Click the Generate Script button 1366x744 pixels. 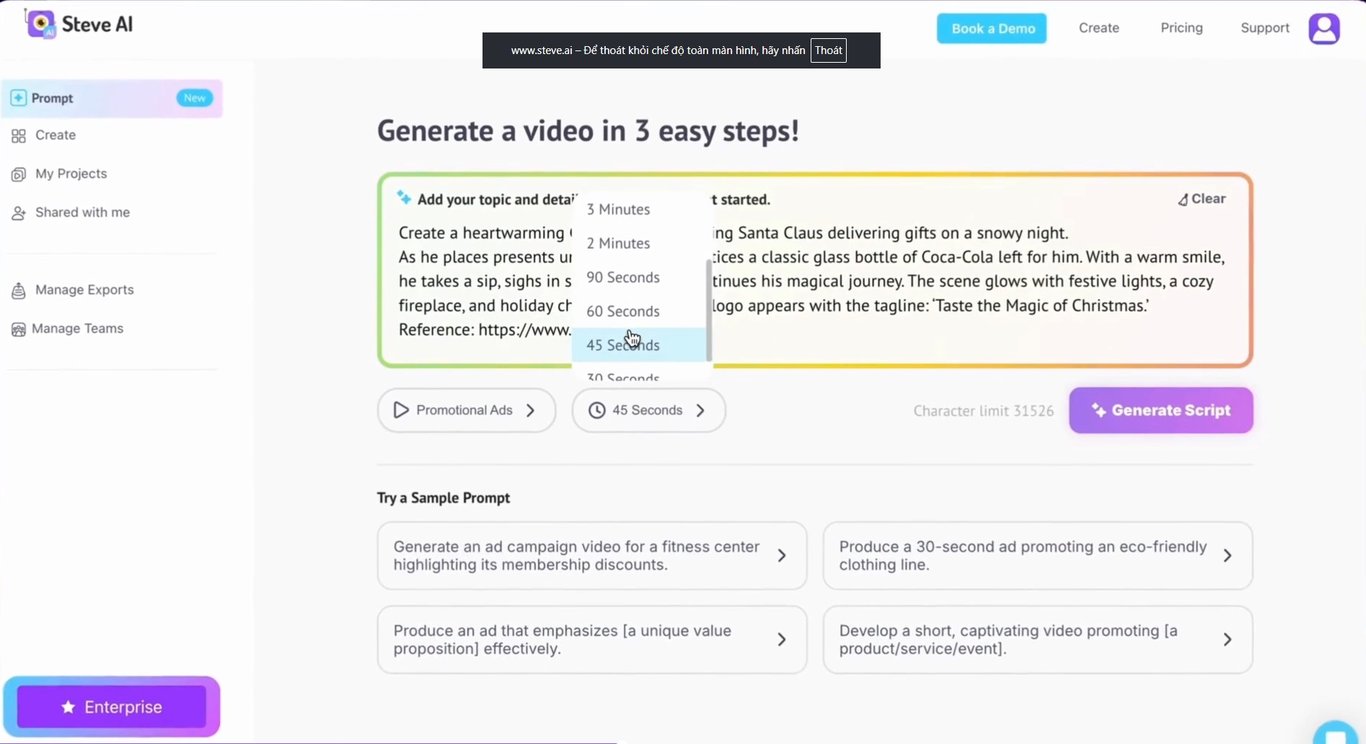[x=1161, y=410]
